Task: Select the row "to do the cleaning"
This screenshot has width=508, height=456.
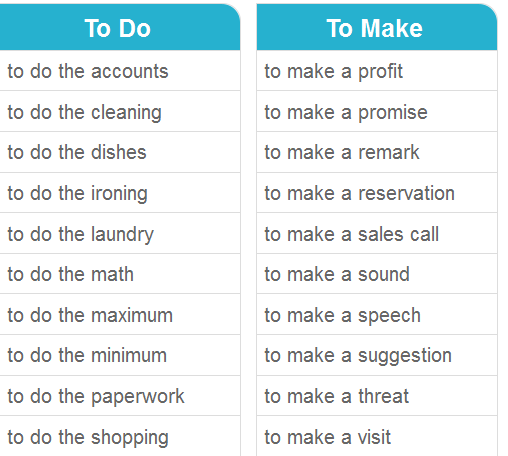Action: point(120,111)
